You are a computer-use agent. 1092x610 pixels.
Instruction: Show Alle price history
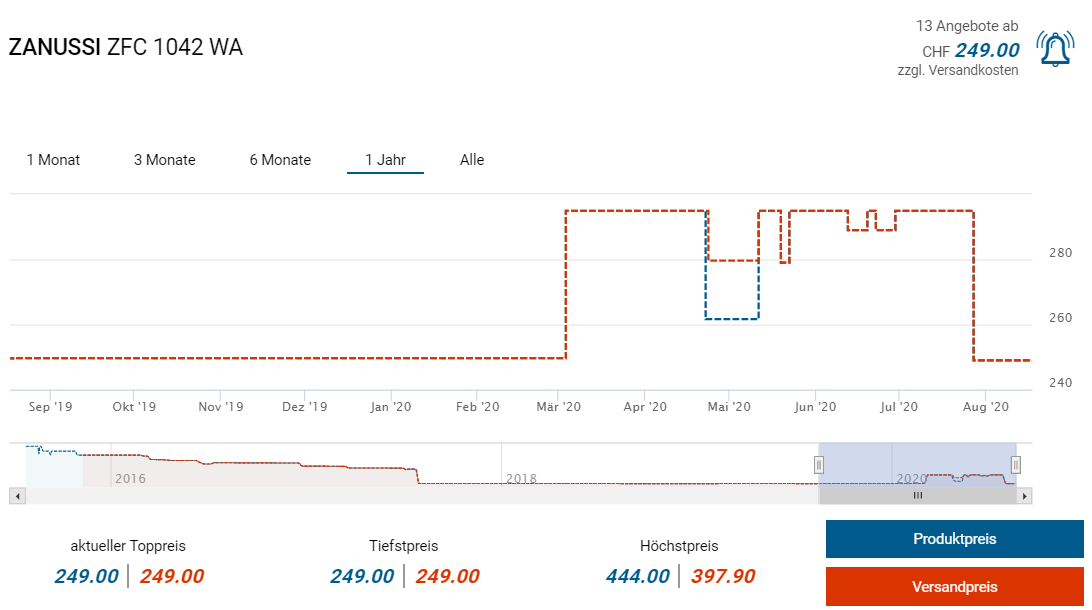[x=472, y=160]
